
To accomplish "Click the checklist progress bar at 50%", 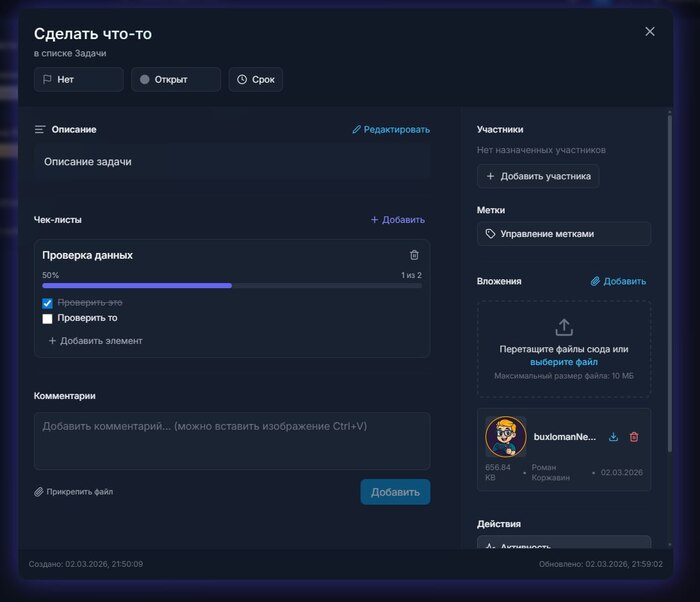I will coord(231,285).
